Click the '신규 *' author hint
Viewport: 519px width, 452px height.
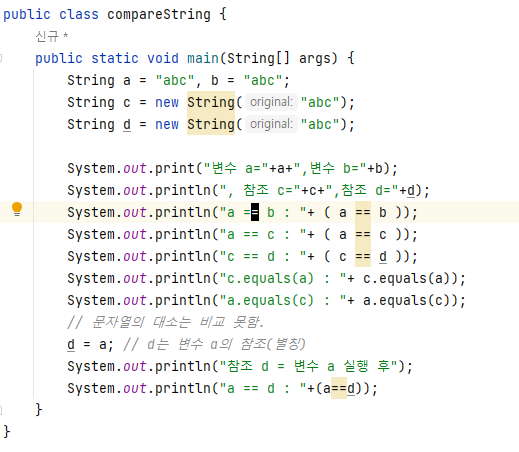51,36
